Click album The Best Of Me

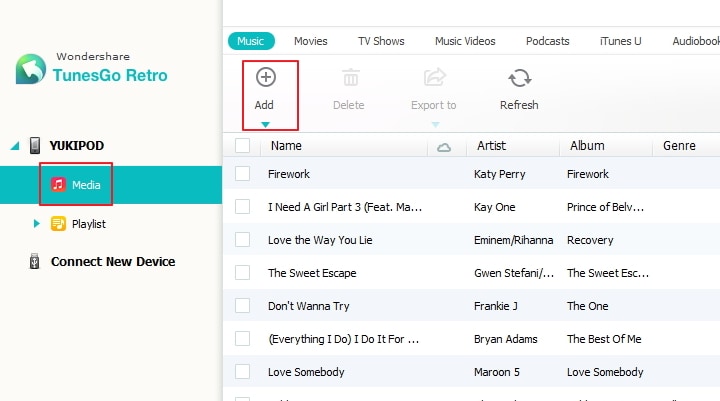coord(604,339)
